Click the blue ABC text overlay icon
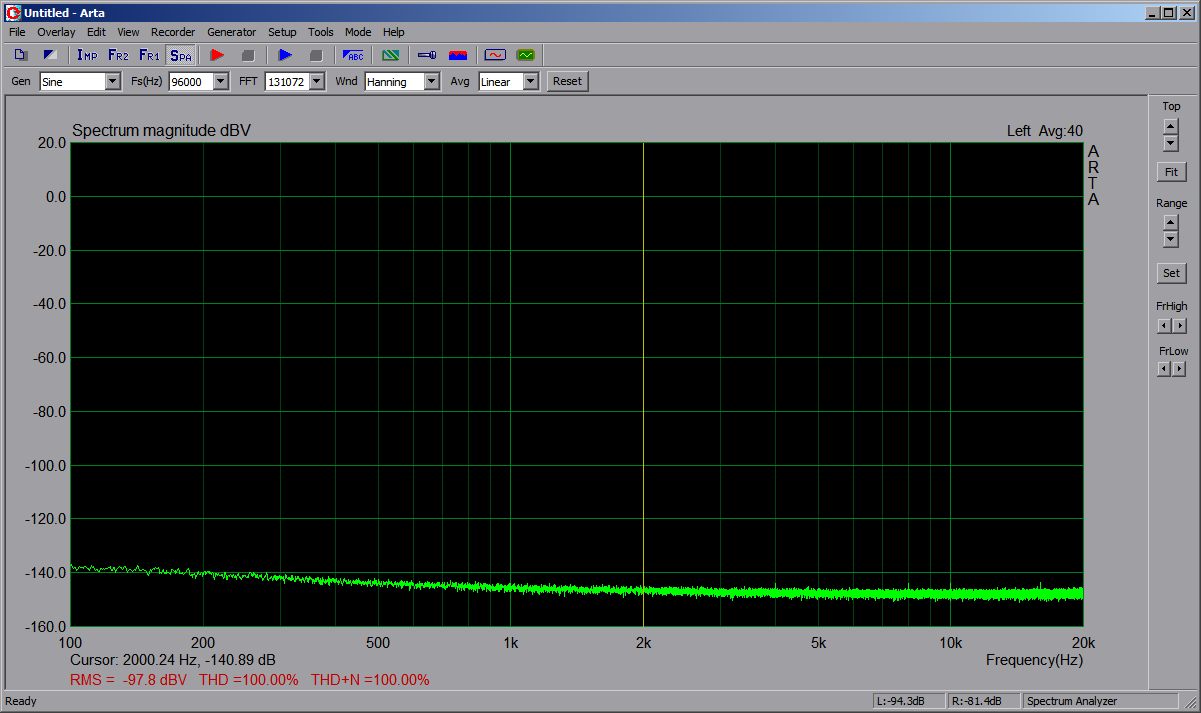The width and height of the screenshot is (1201, 713). tap(353, 55)
